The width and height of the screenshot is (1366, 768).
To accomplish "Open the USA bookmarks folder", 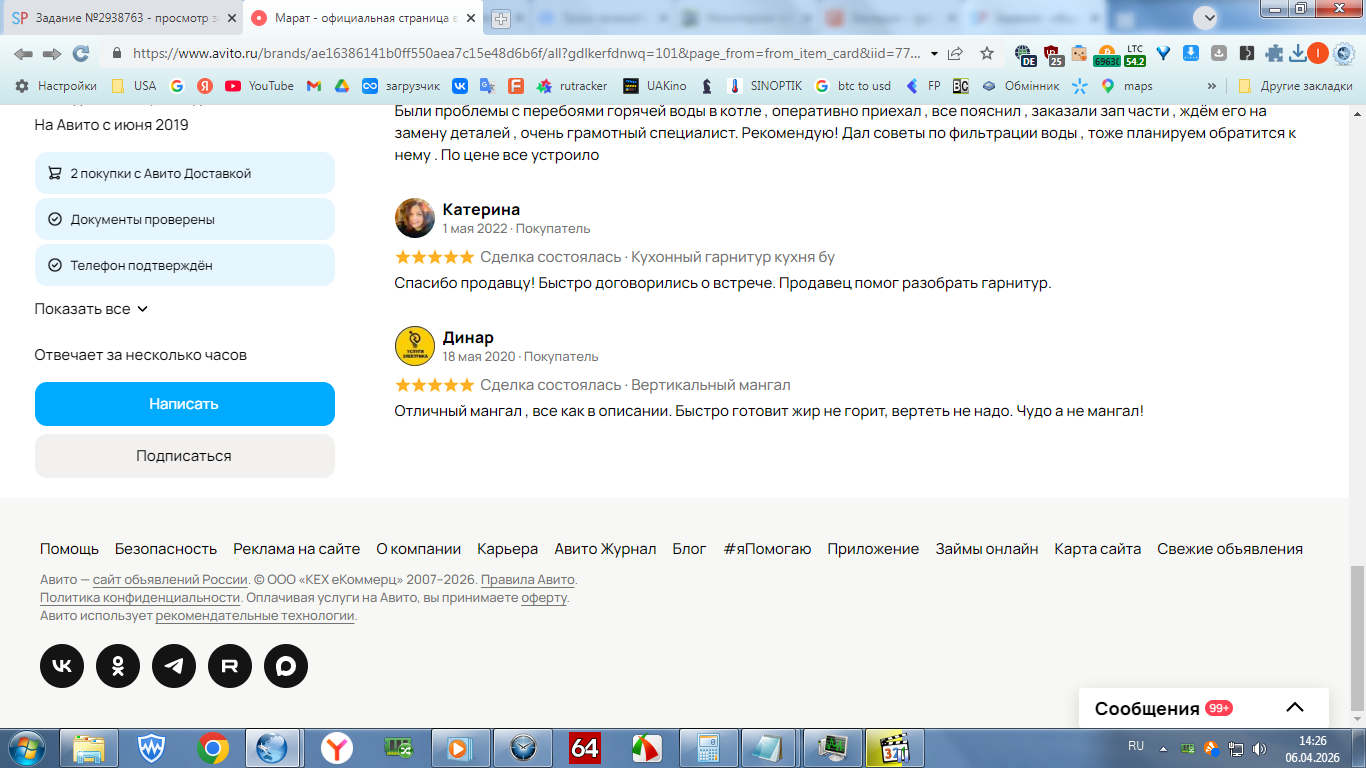I will pos(134,86).
